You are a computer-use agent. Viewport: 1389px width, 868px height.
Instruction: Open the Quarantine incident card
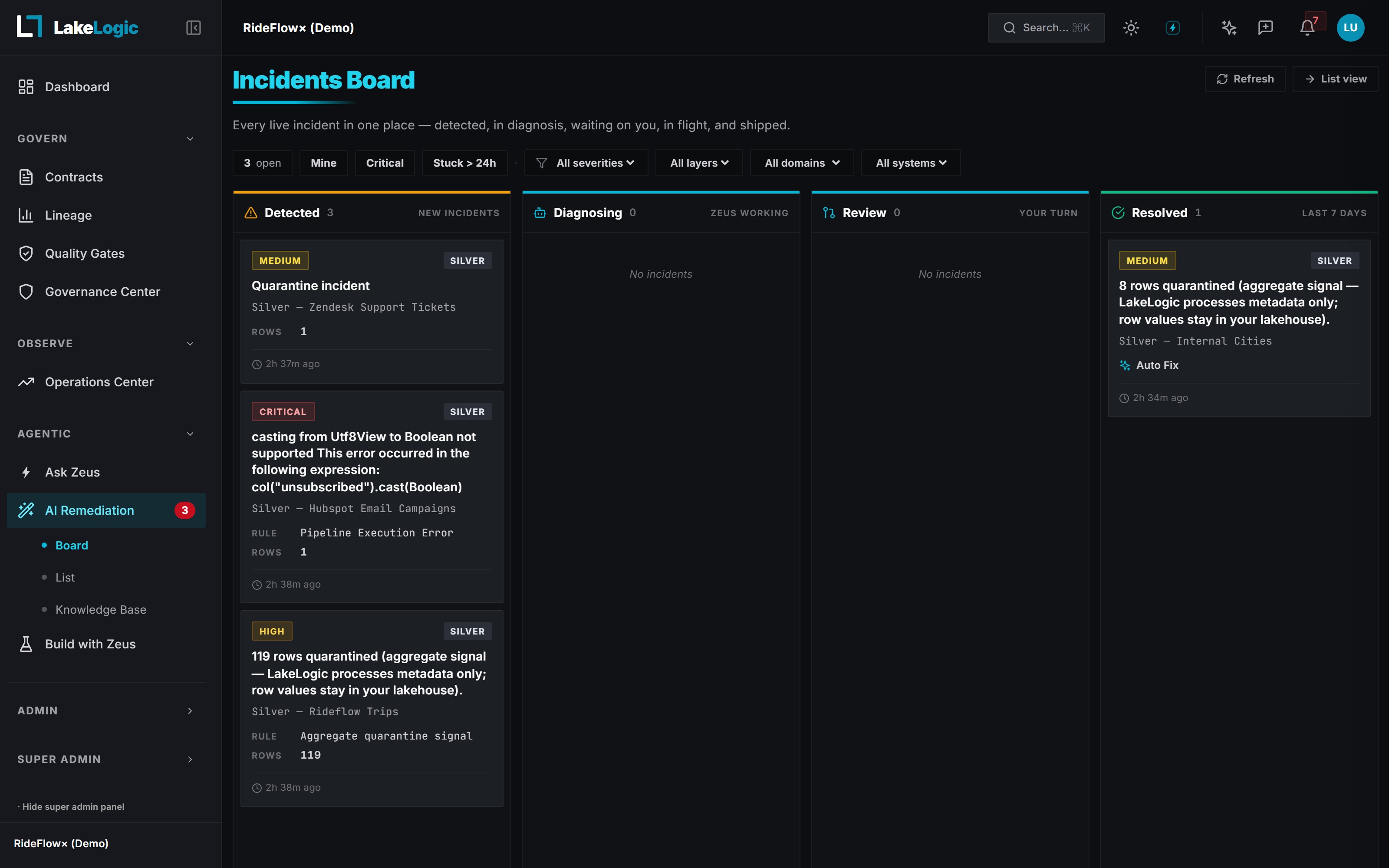pyautogui.click(x=372, y=311)
